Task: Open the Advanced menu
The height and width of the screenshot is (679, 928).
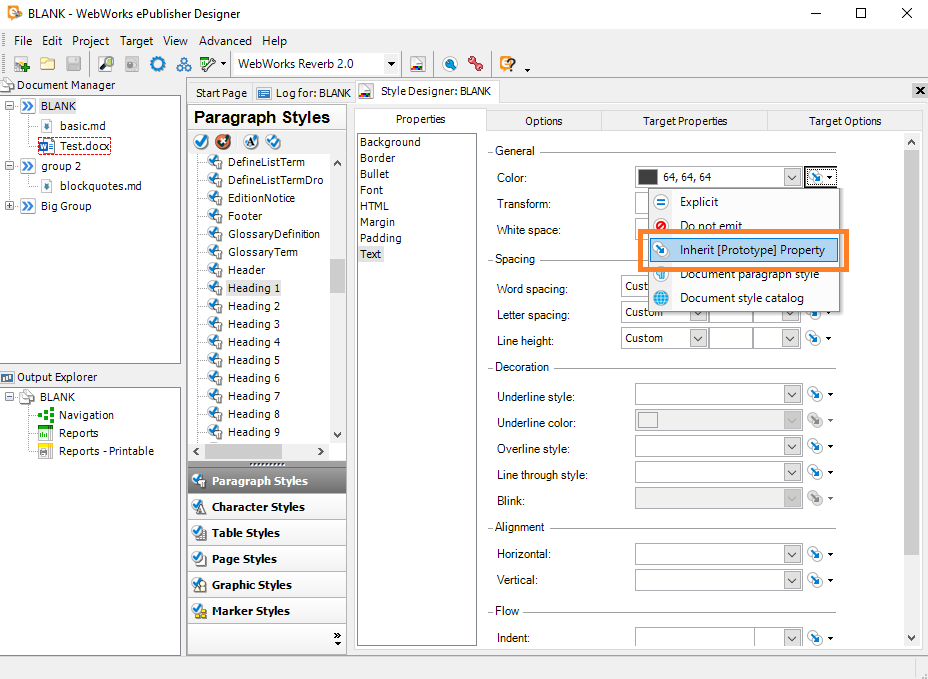Action: (225, 41)
